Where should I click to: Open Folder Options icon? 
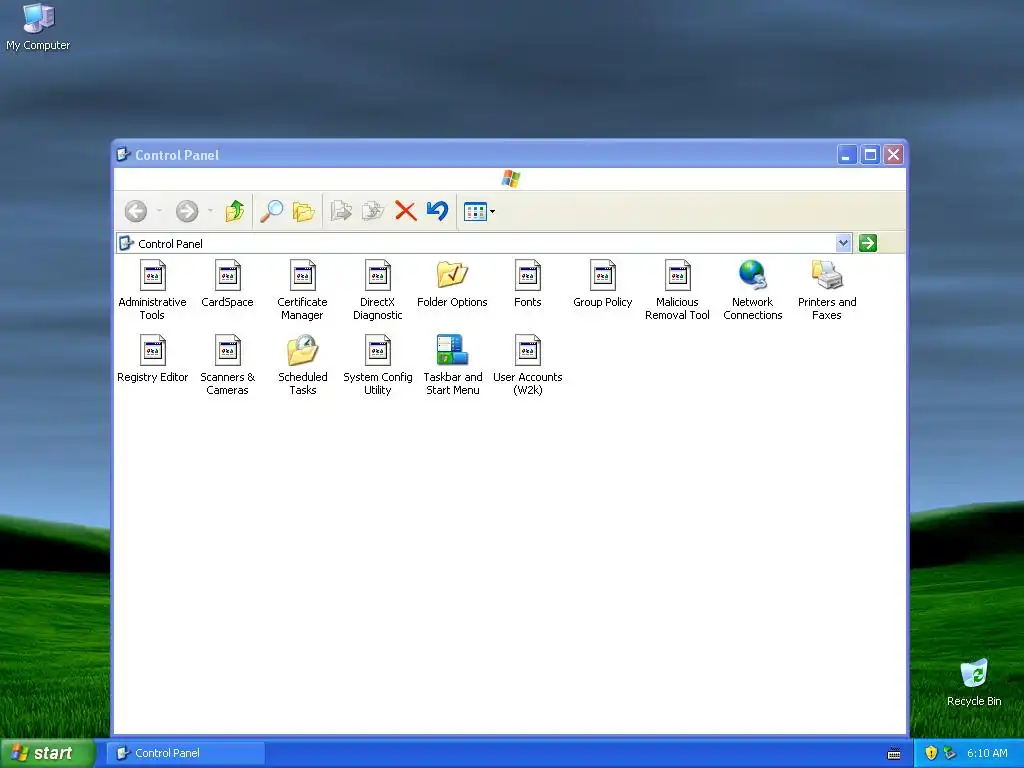[x=452, y=275]
